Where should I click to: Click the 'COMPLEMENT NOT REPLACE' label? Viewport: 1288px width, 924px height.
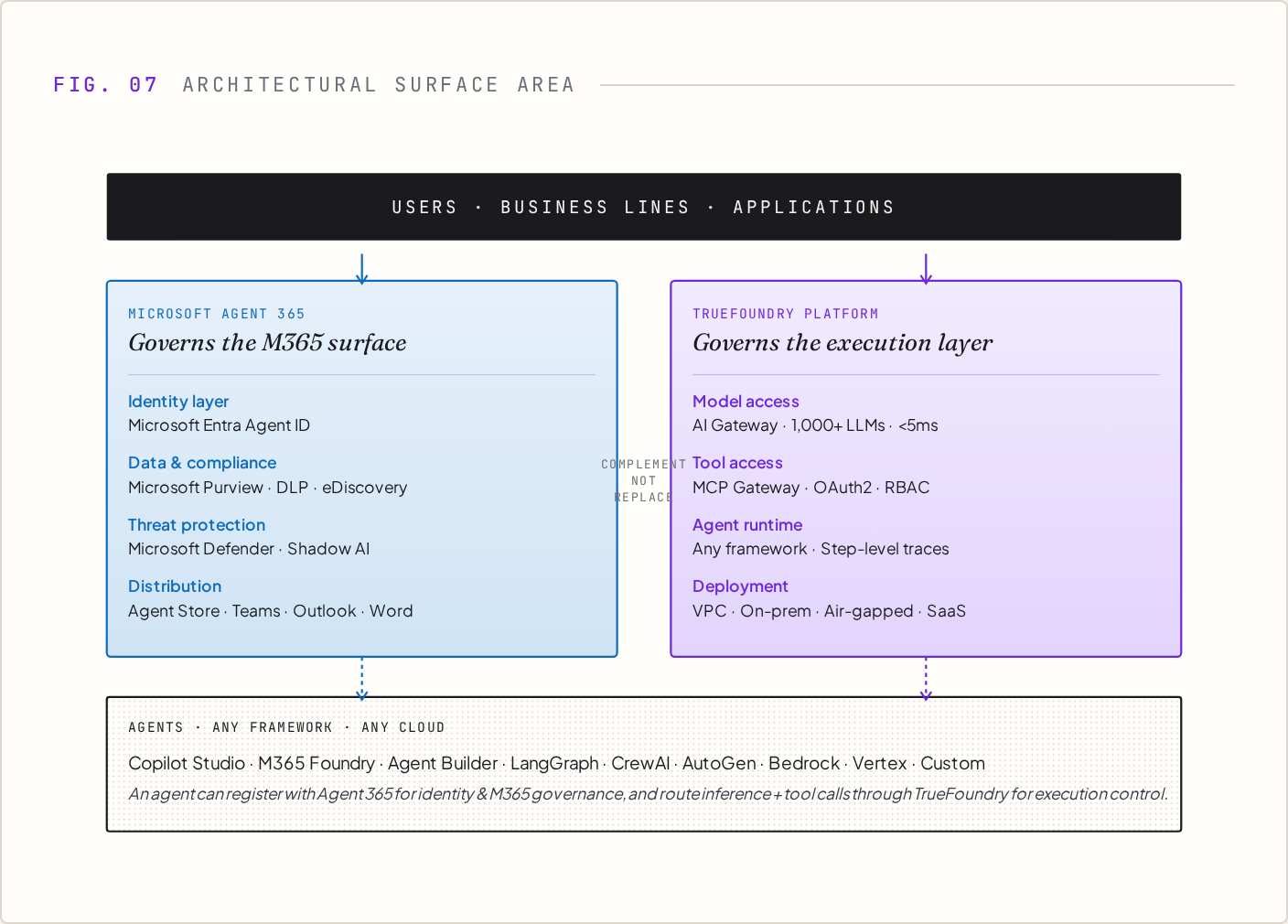click(643, 481)
